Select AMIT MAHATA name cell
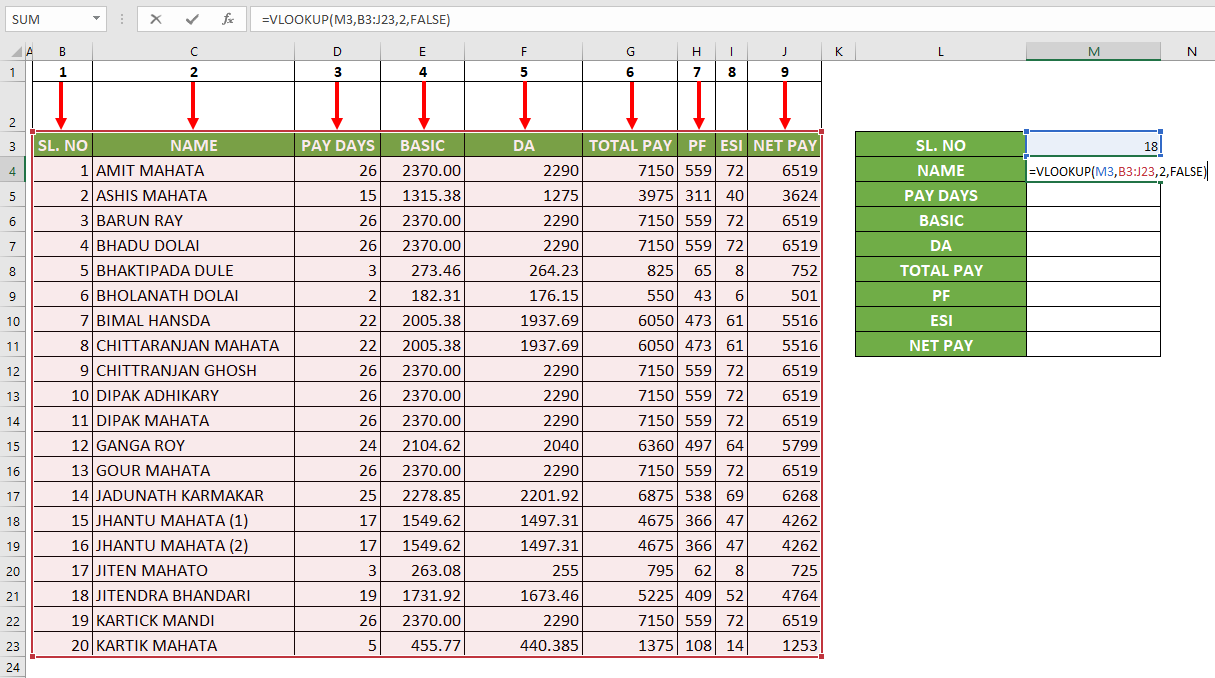1215x678 pixels. [x=193, y=170]
